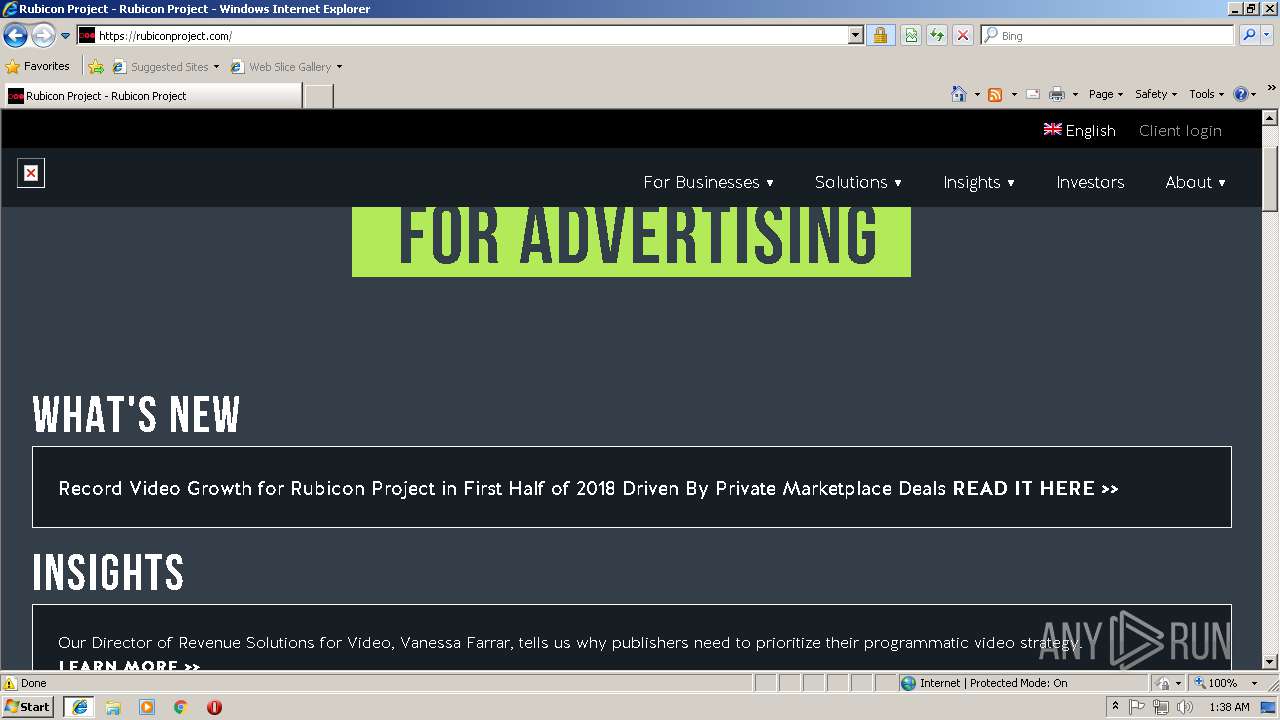Viewport: 1280px width, 720px height.
Task: Click the Compatibility View icon
Action: (x=911, y=35)
